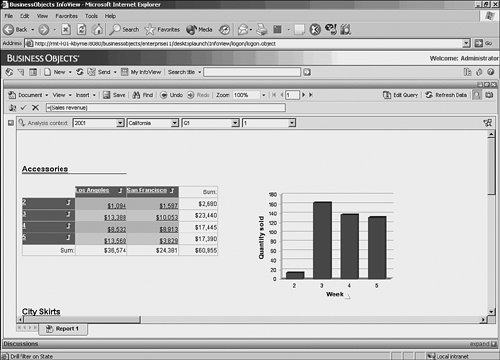This screenshot has height=360, width=500.
Task: Click the vertical scrollbar down arrow
Action: pyautogui.click(x=491, y=312)
